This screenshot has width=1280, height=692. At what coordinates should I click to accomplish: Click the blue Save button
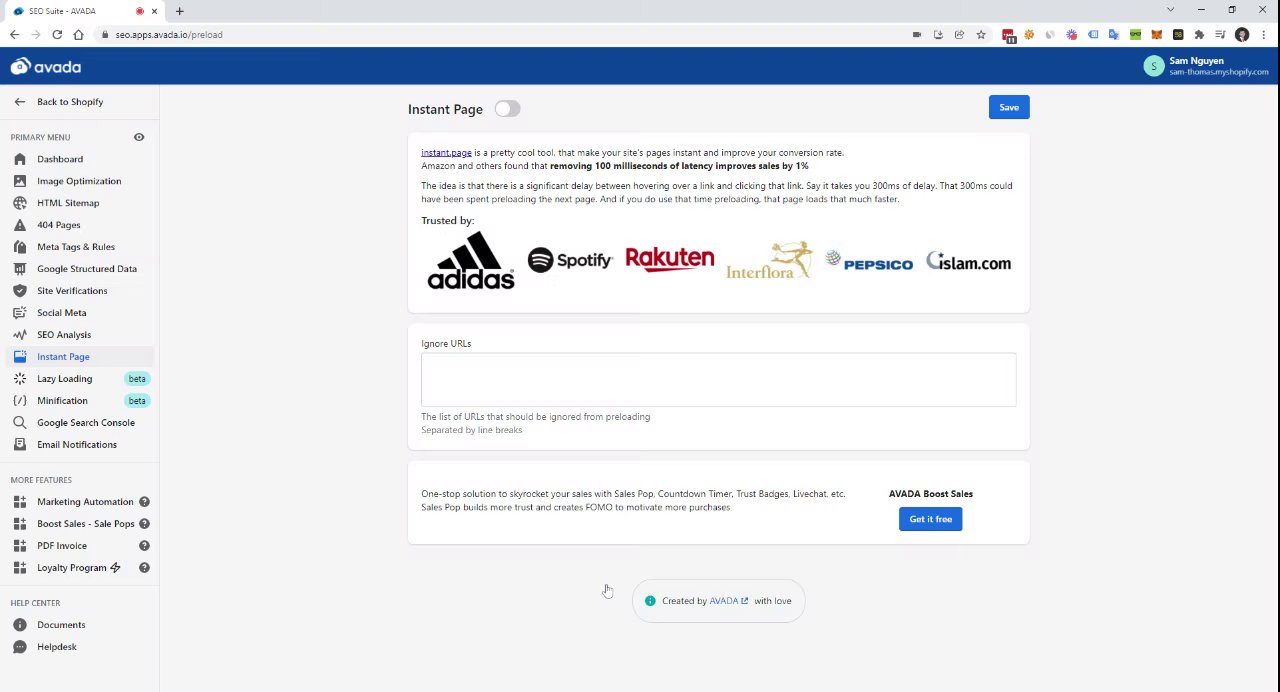click(1009, 107)
